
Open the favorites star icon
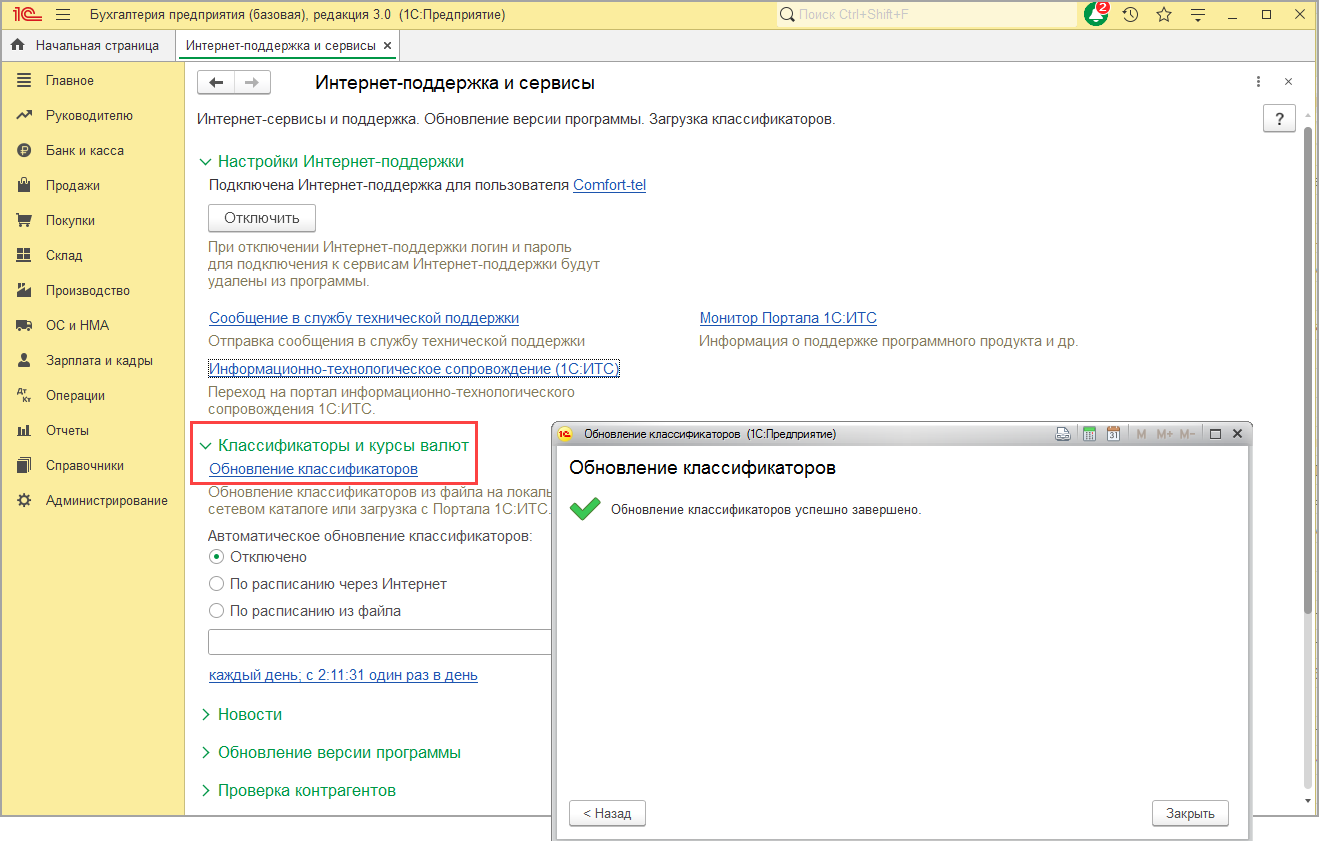click(1164, 15)
